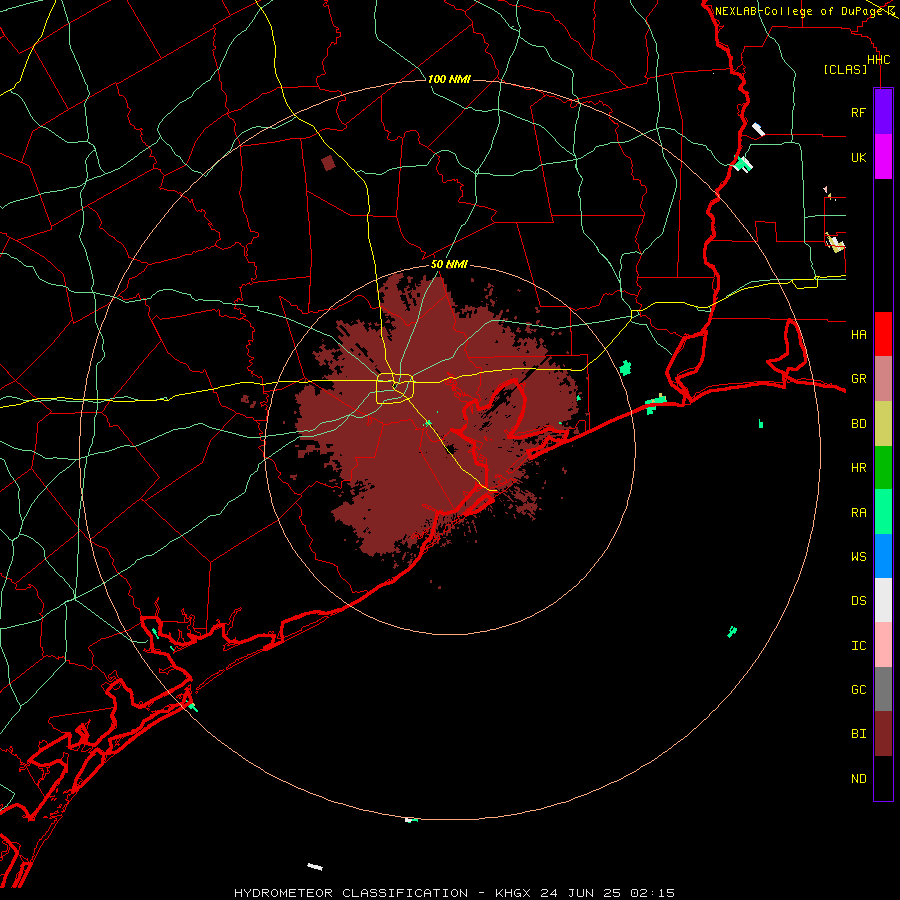The image size is (900, 900).
Task: Click the RF purple legend swatch
Action: click(883, 111)
